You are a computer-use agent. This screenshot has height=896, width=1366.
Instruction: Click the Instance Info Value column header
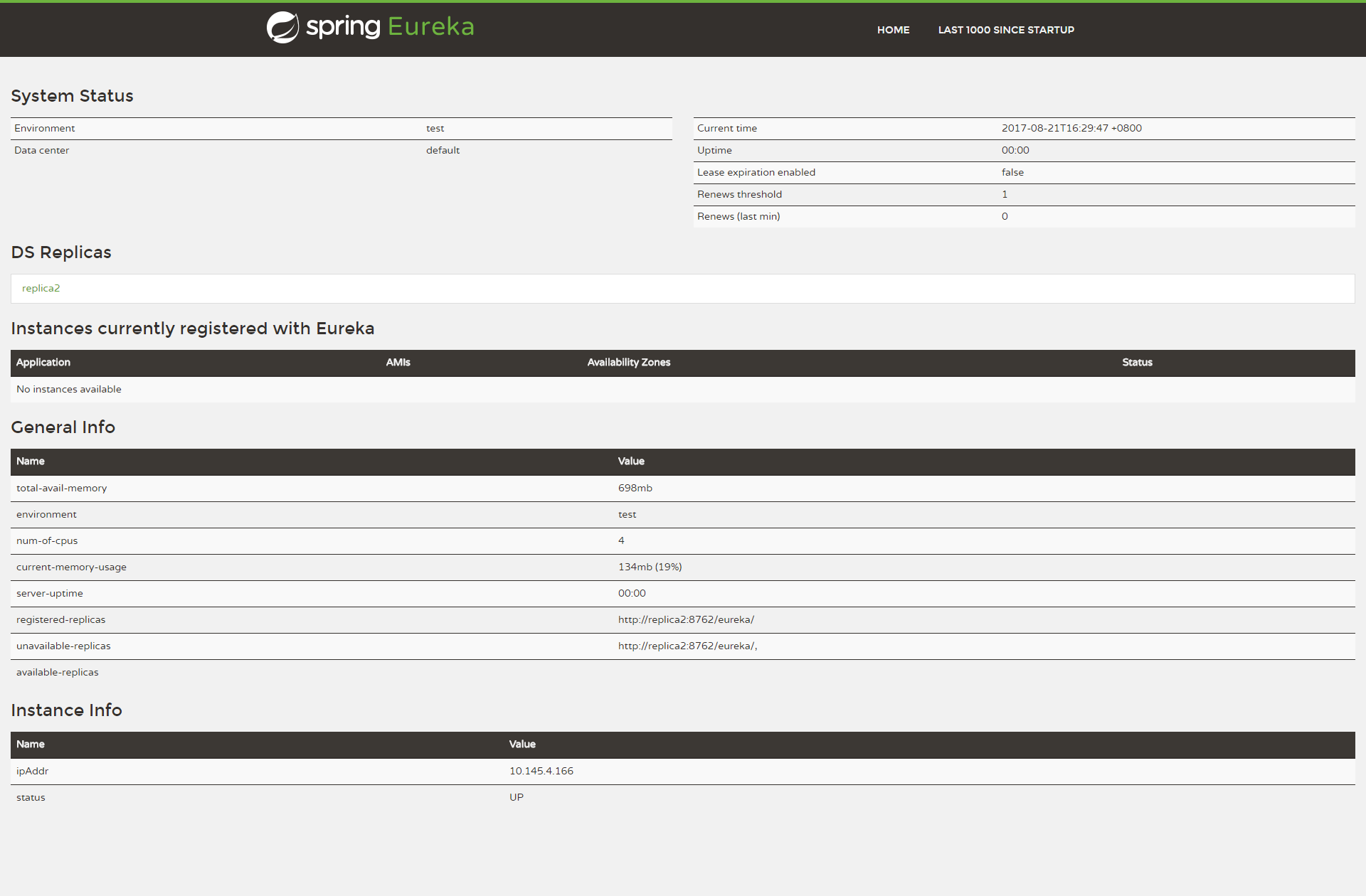tap(522, 745)
